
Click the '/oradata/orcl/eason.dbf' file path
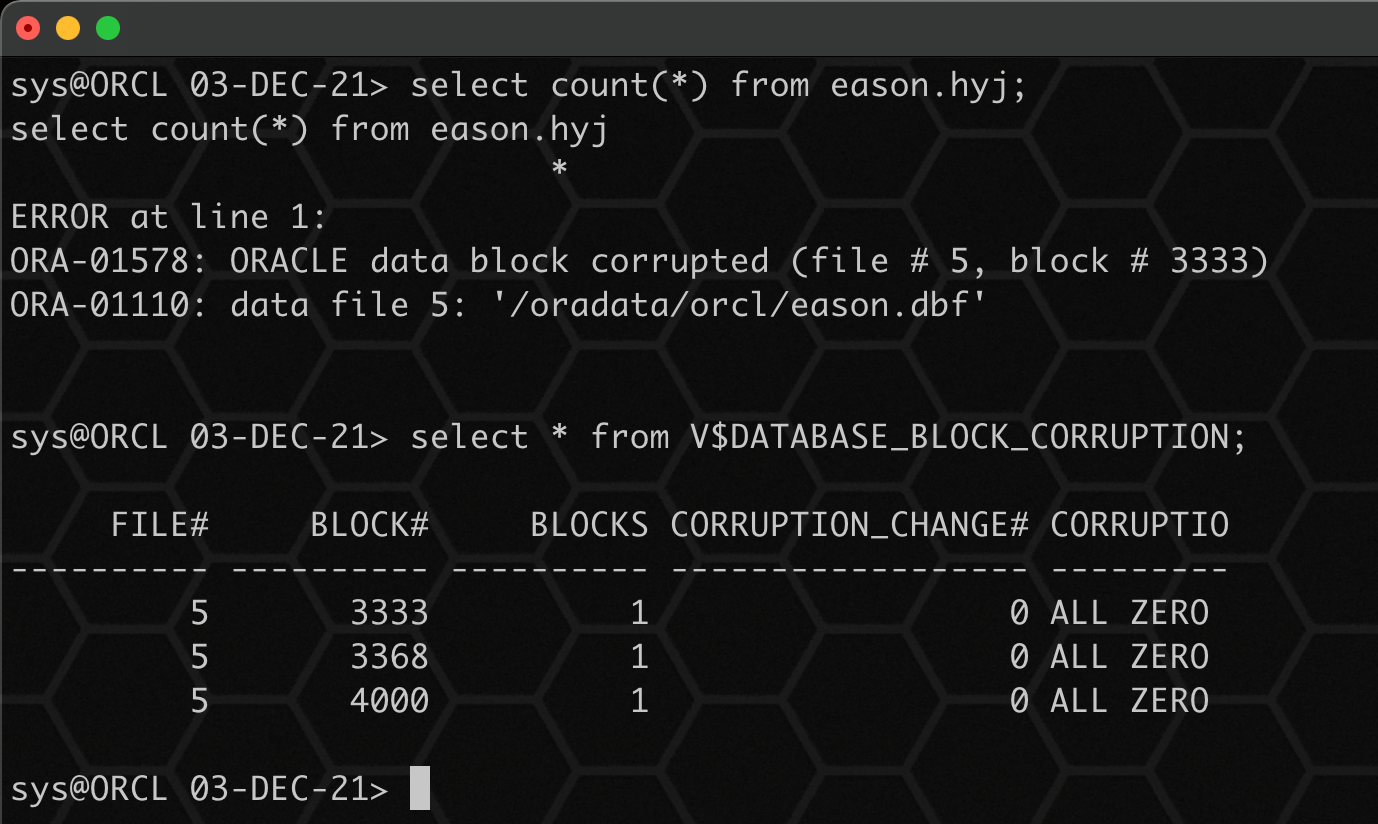(739, 305)
